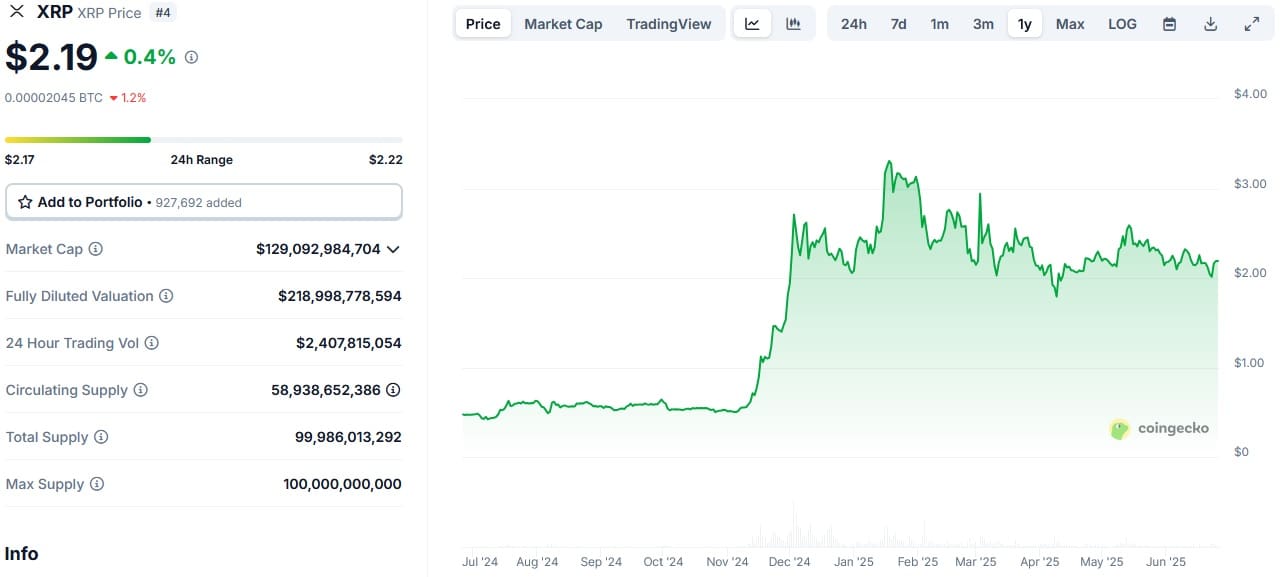Set chart range to 7d
This screenshot has height=577, width=1285.
pos(899,24)
